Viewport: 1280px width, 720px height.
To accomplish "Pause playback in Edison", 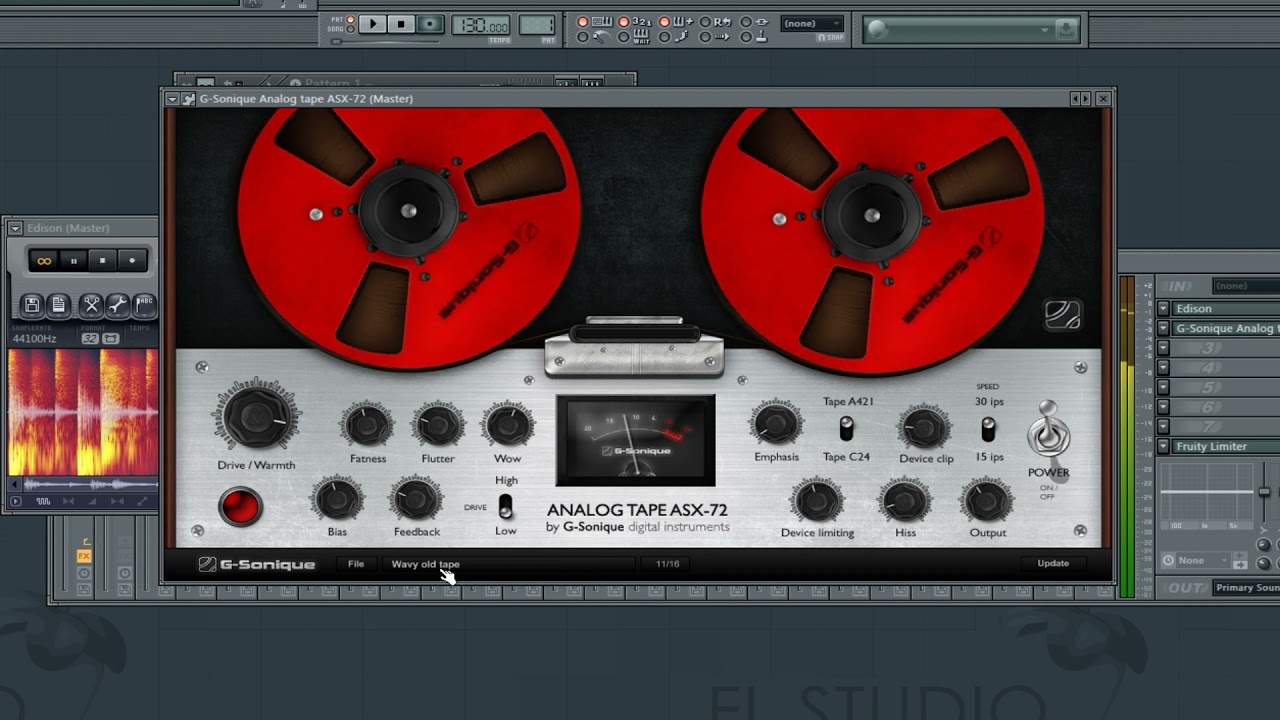I will coord(73,261).
